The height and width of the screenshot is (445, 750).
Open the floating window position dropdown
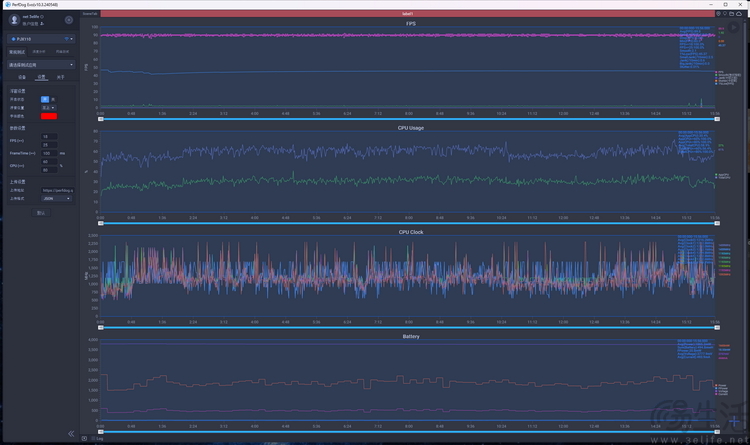48,108
